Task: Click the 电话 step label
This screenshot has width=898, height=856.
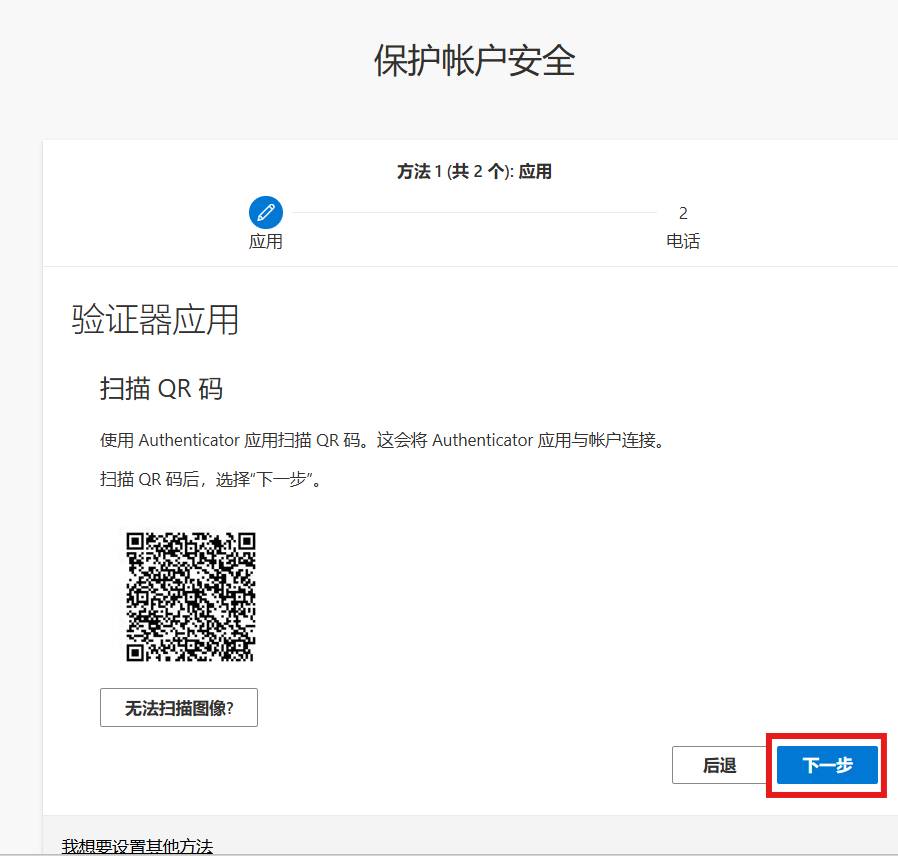Action: coord(683,241)
